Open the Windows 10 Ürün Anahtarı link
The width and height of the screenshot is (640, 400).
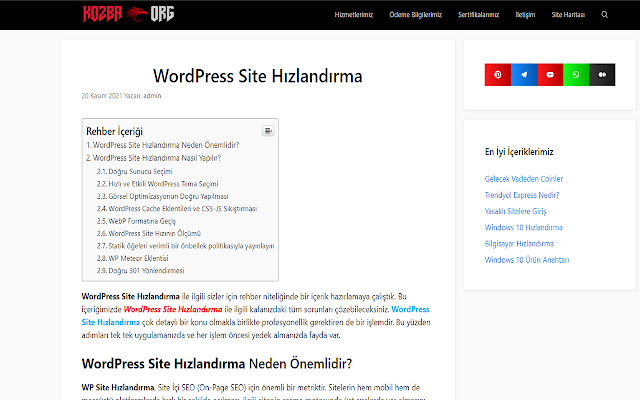(527, 260)
